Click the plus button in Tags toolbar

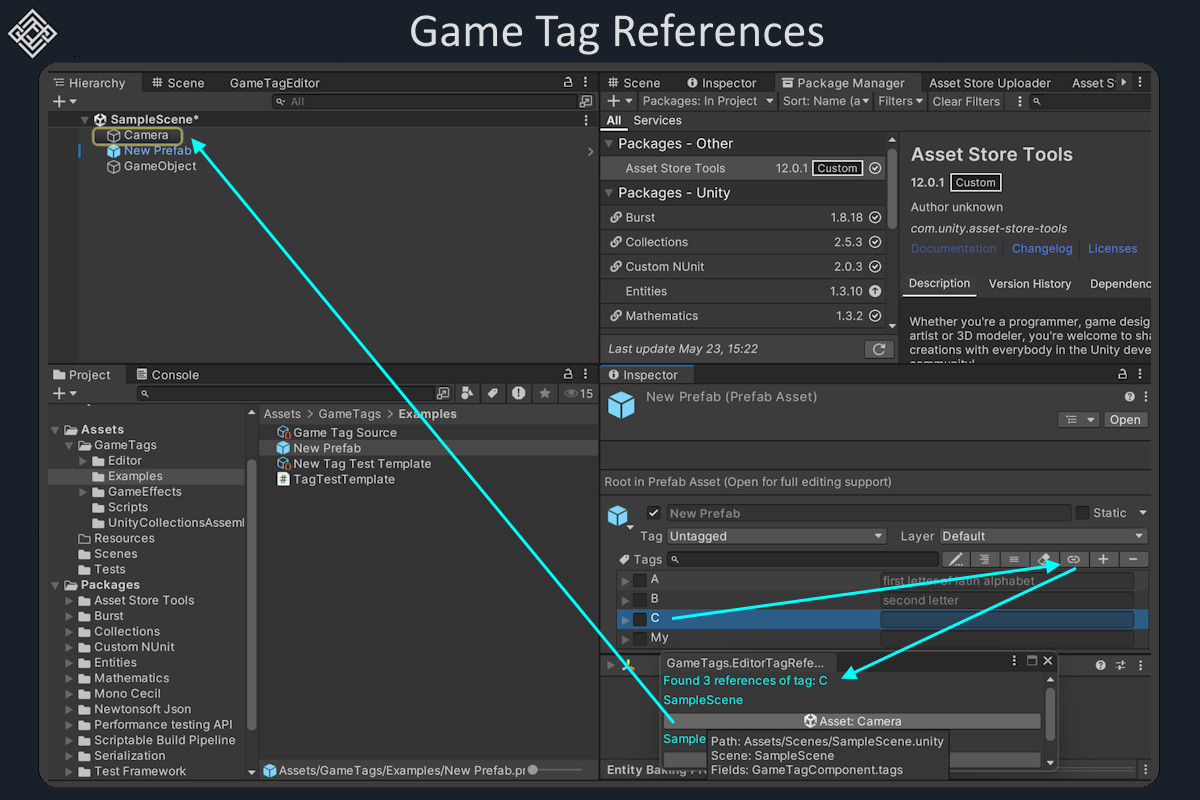[x=1103, y=560]
